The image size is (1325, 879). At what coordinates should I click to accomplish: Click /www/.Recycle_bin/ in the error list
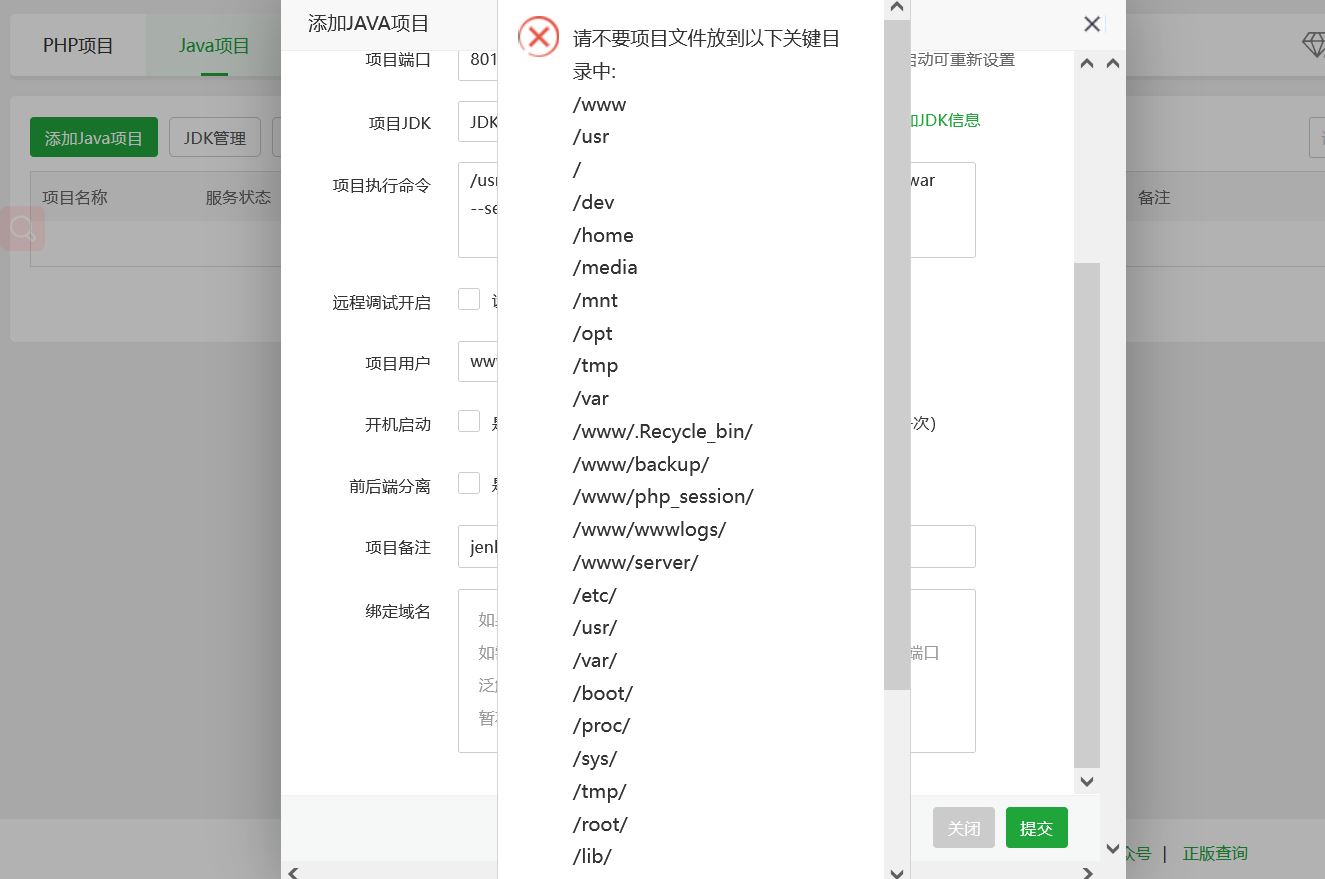coord(662,432)
